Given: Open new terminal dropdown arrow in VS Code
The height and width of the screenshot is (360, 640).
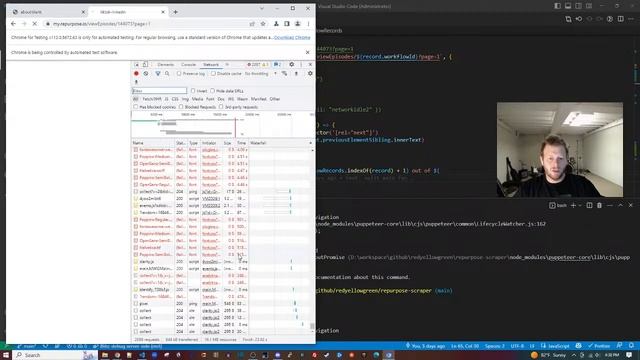Looking at the screenshot, I should pyautogui.click(x=580, y=205).
